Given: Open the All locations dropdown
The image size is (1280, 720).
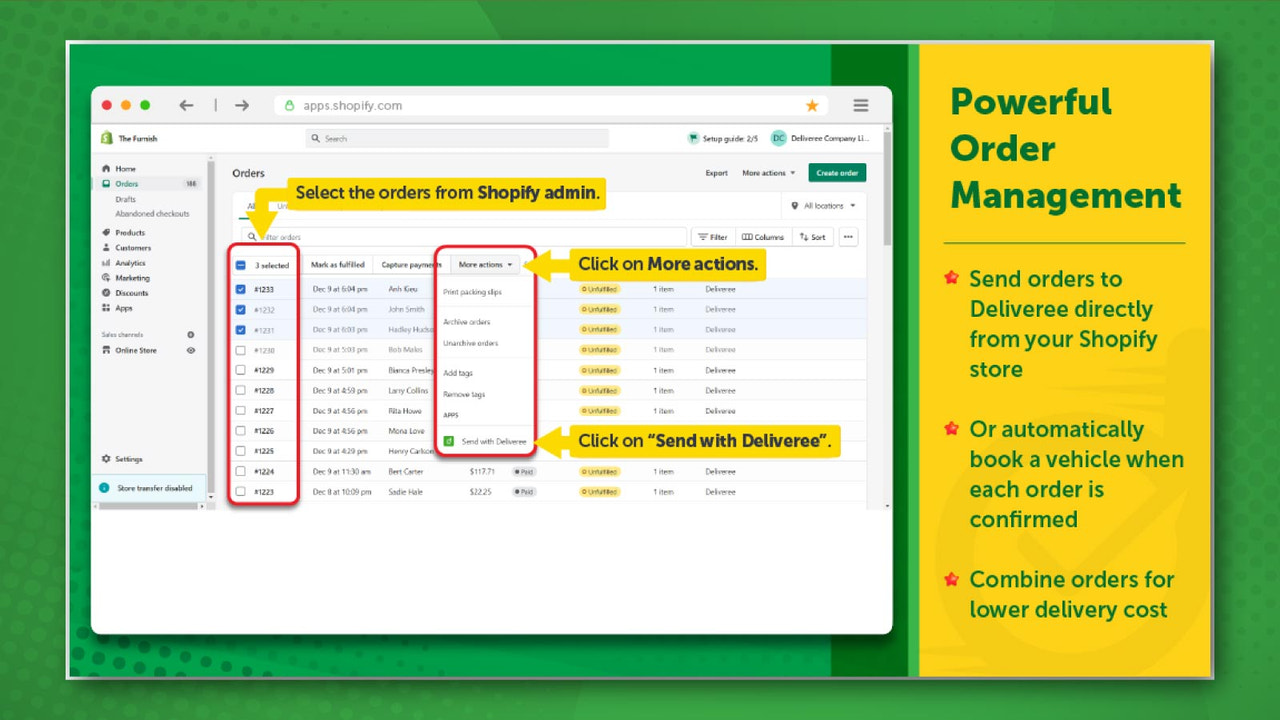Looking at the screenshot, I should click(x=825, y=205).
